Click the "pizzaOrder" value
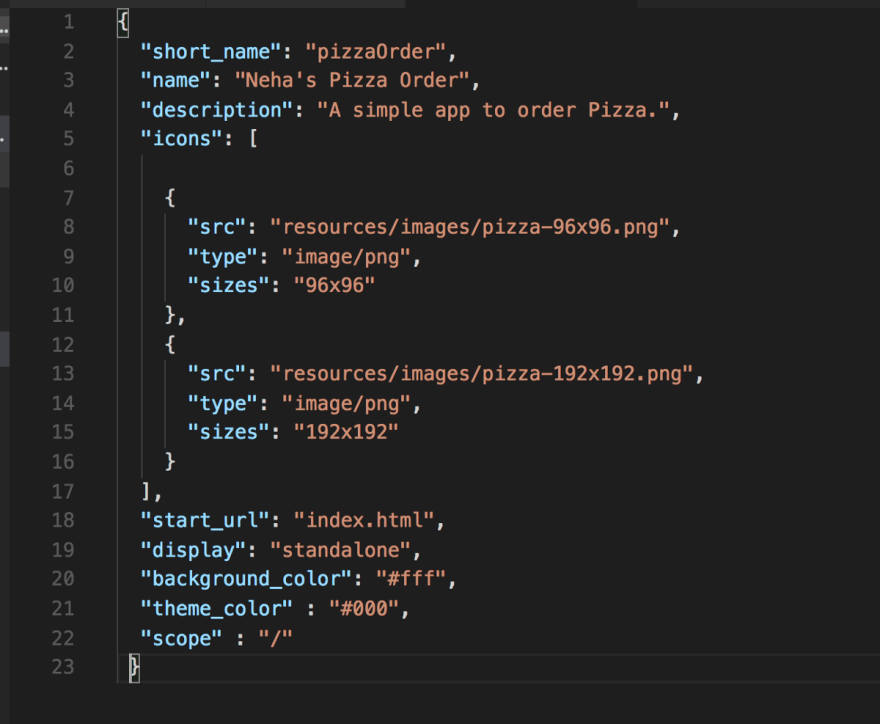 [375, 52]
